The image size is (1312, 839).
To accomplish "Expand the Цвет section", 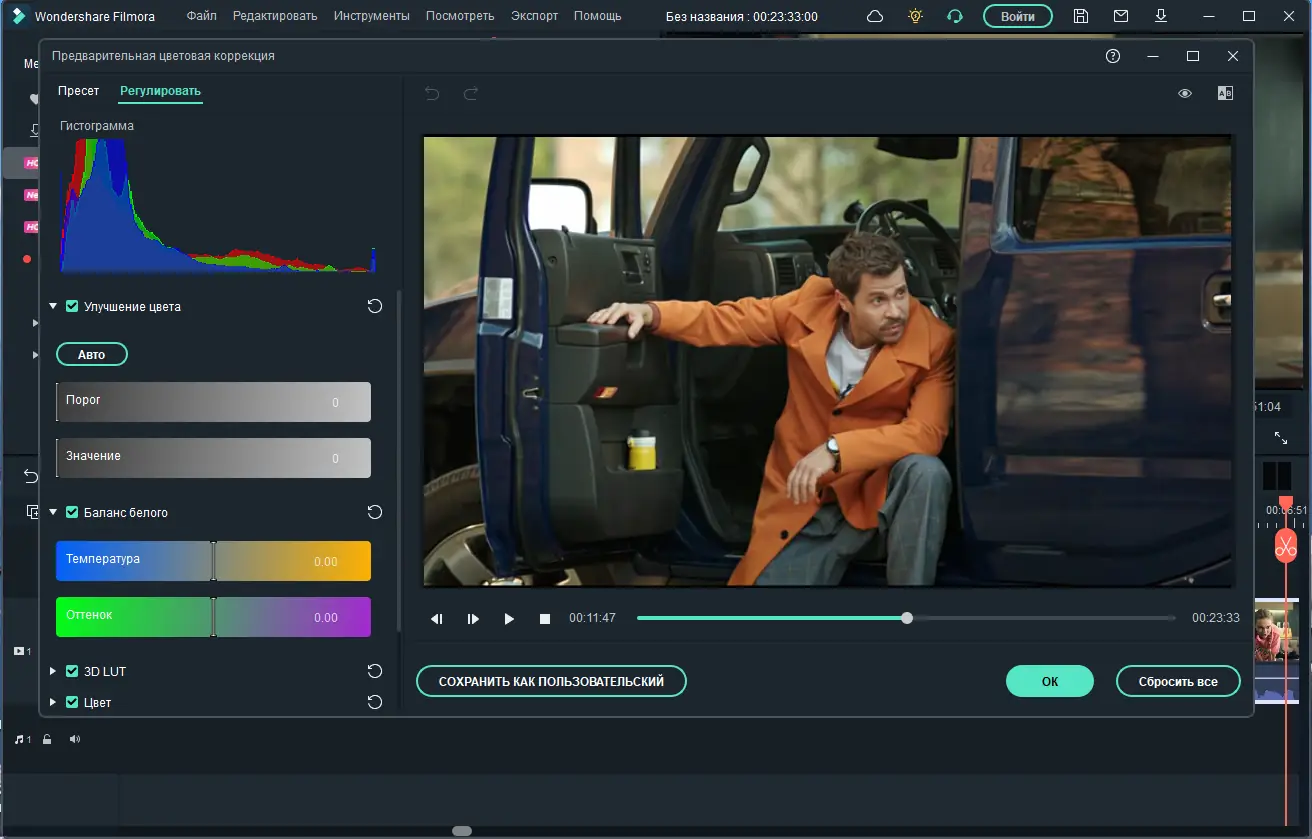I will (53, 703).
